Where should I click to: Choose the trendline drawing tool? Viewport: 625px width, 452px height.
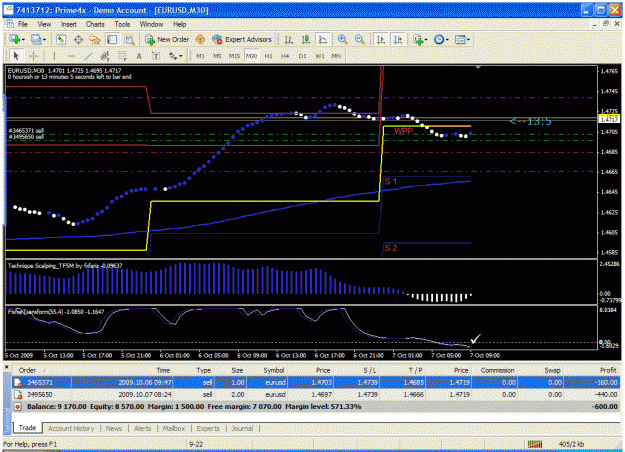coord(88,56)
